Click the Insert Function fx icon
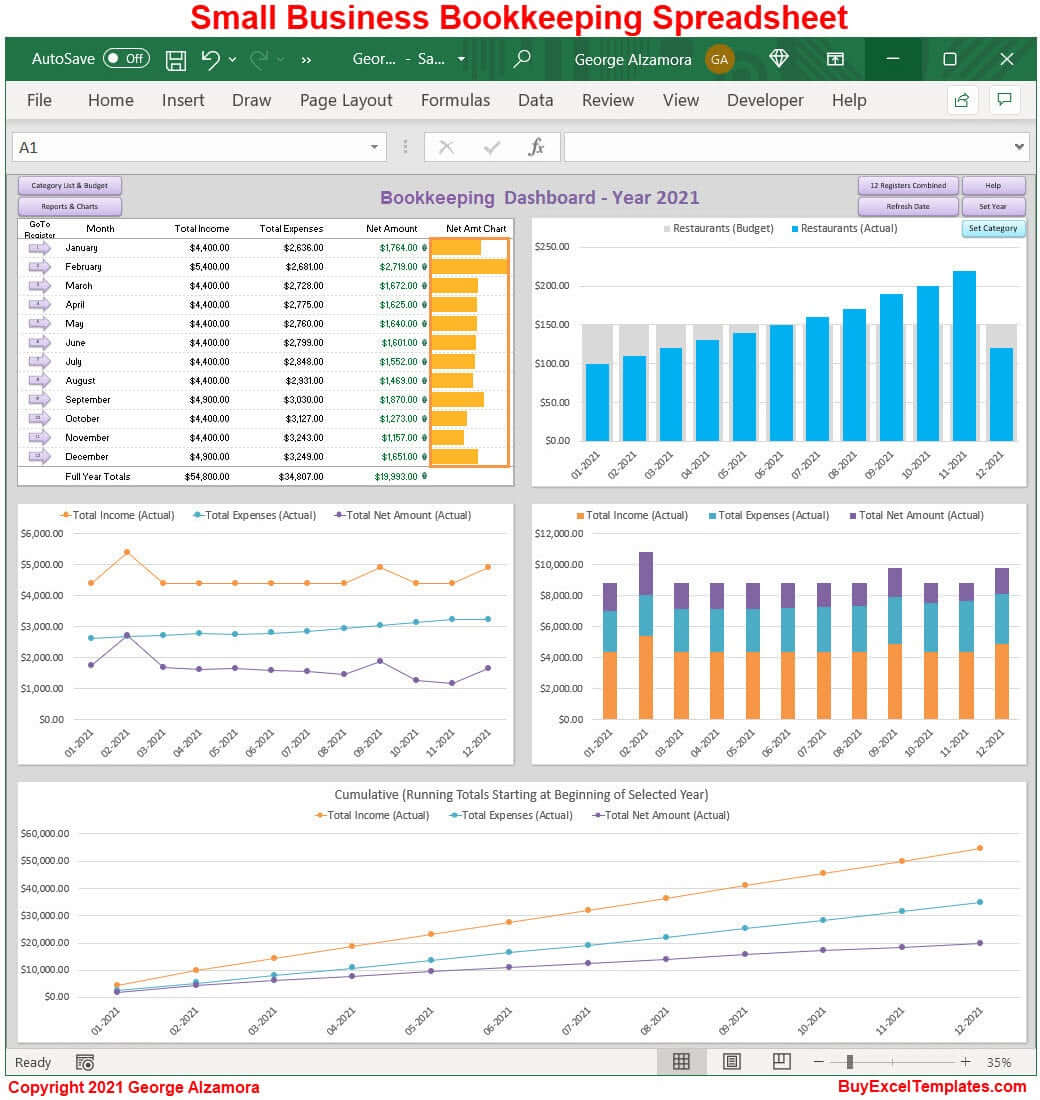 click(536, 146)
